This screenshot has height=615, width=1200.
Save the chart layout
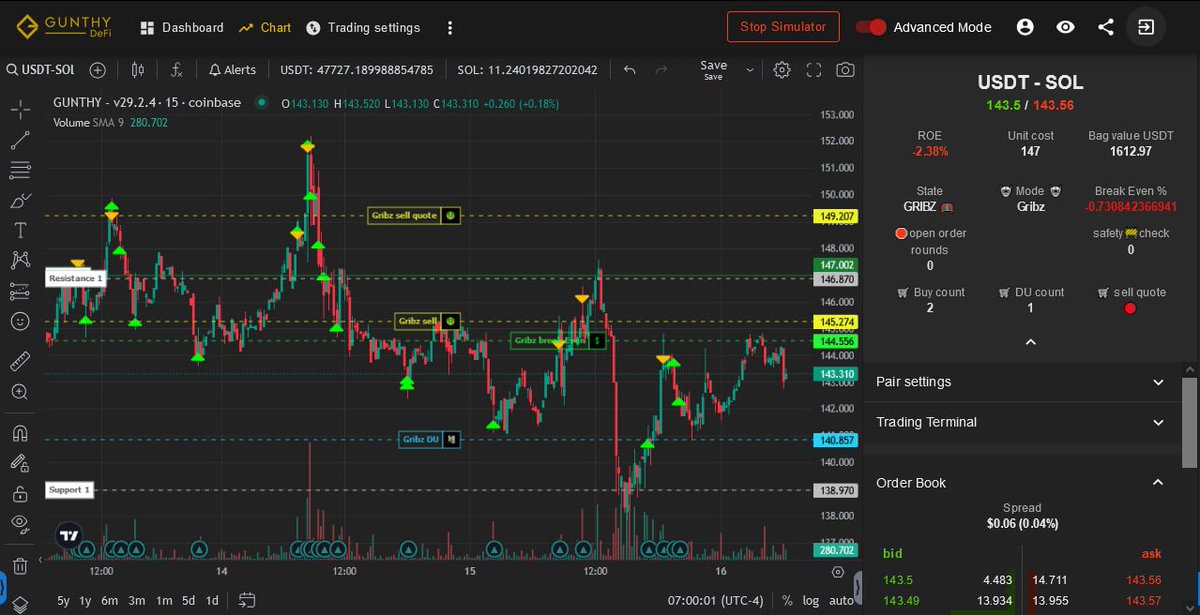714,70
